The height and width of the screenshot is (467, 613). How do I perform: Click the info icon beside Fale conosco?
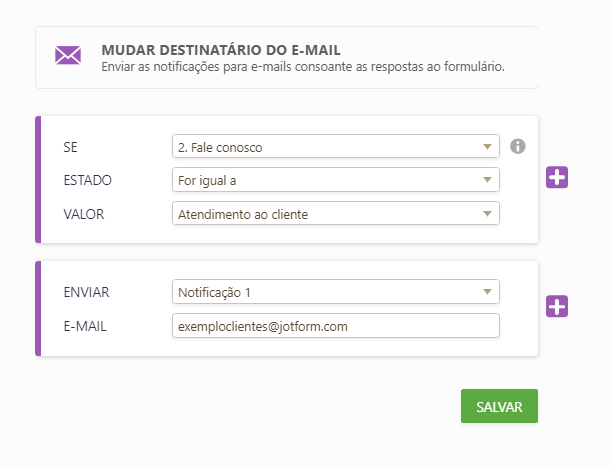click(517, 147)
